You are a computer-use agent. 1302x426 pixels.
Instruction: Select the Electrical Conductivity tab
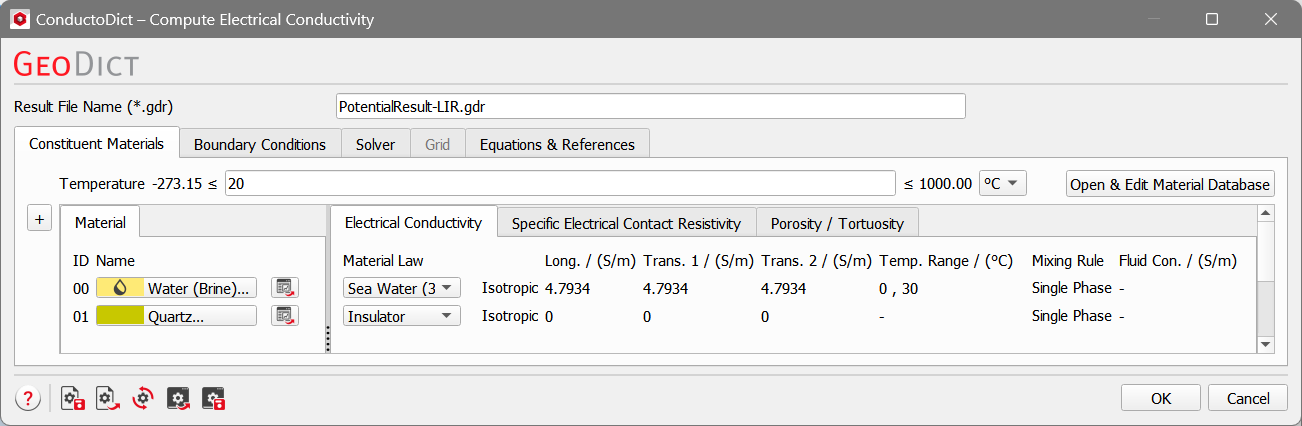tap(413, 222)
